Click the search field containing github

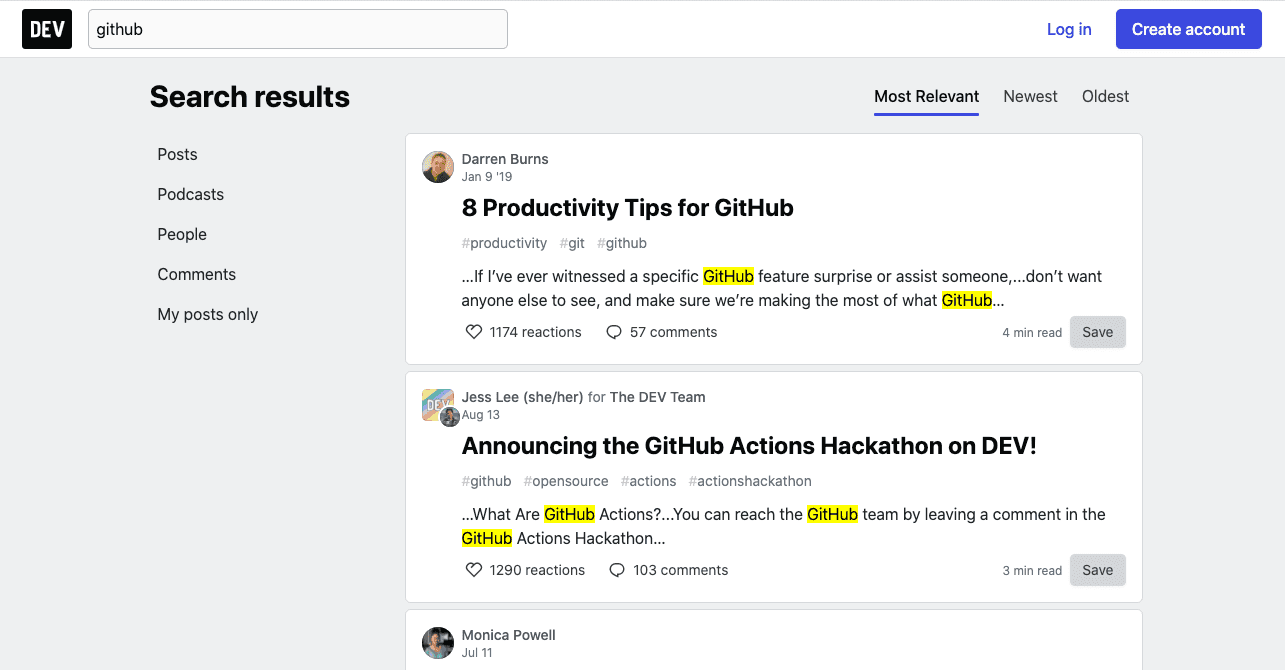[x=297, y=29]
